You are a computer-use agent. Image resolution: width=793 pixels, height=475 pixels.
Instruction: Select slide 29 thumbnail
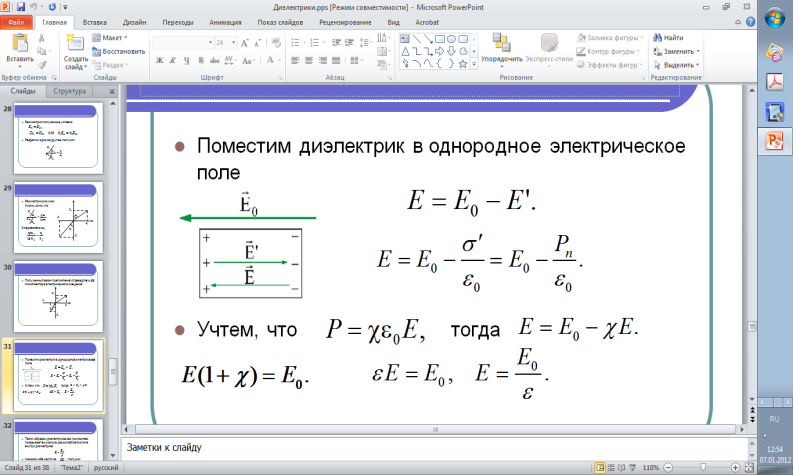[x=58, y=218]
